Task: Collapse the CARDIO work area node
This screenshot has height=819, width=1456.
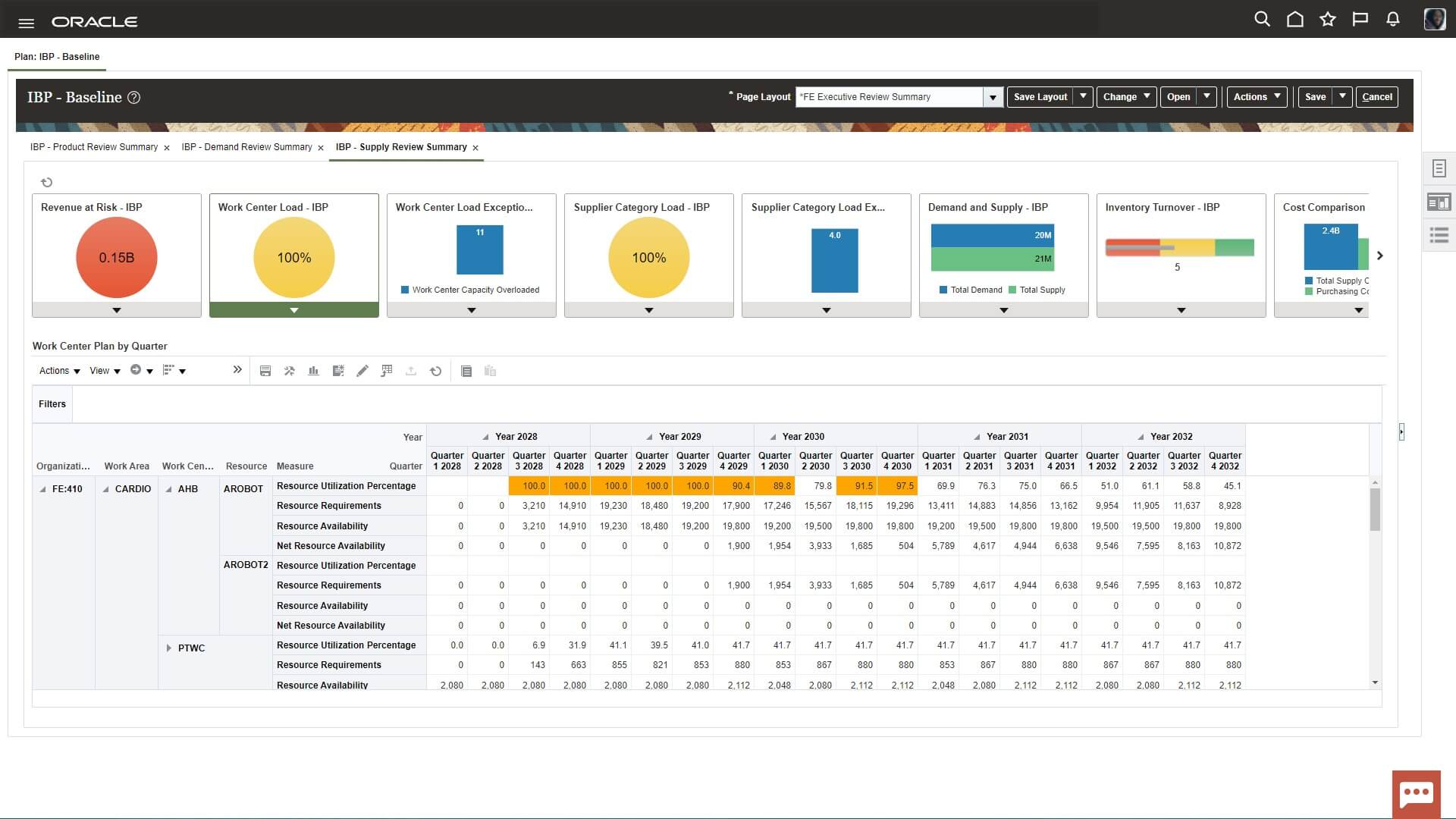Action: pyautogui.click(x=106, y=489)
